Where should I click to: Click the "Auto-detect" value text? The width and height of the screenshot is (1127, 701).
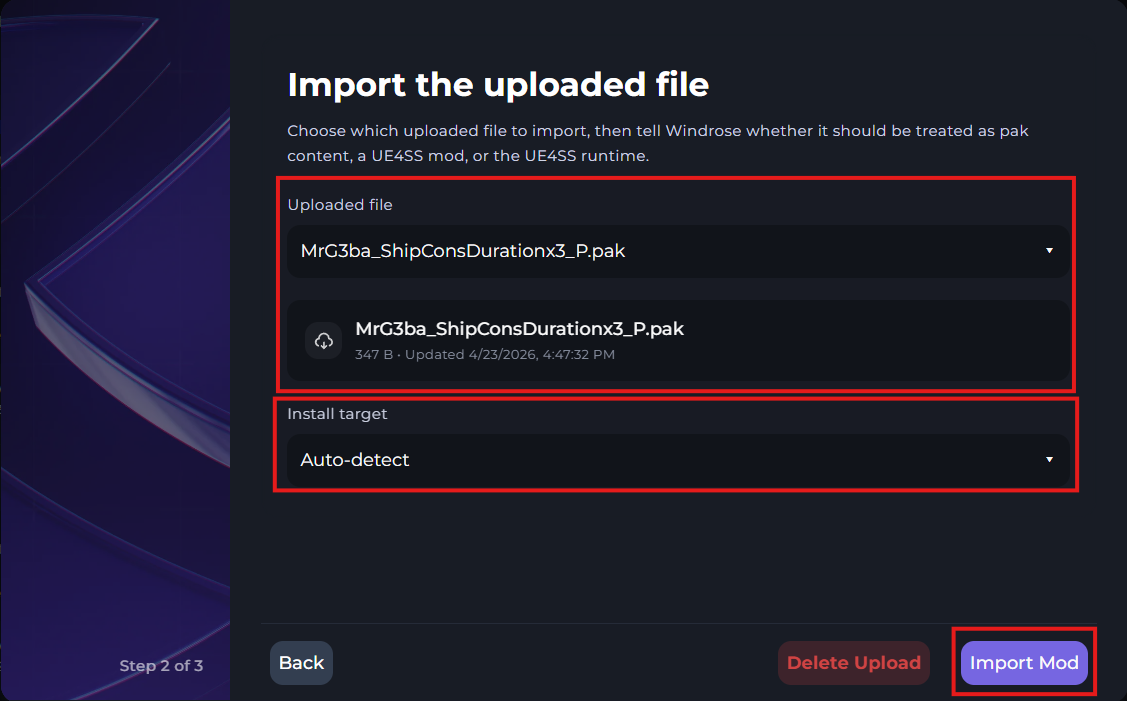(x=355, y=460)
